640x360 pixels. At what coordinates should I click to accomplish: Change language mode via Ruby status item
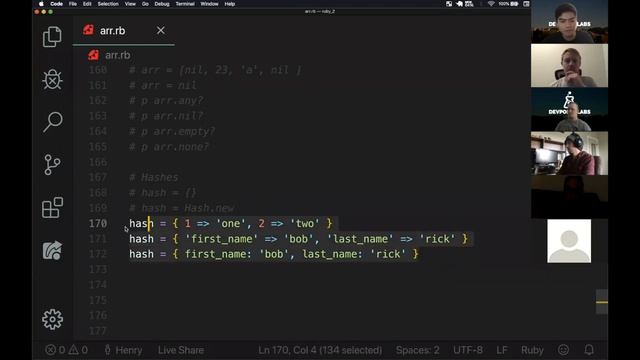(x=532, y=350)
